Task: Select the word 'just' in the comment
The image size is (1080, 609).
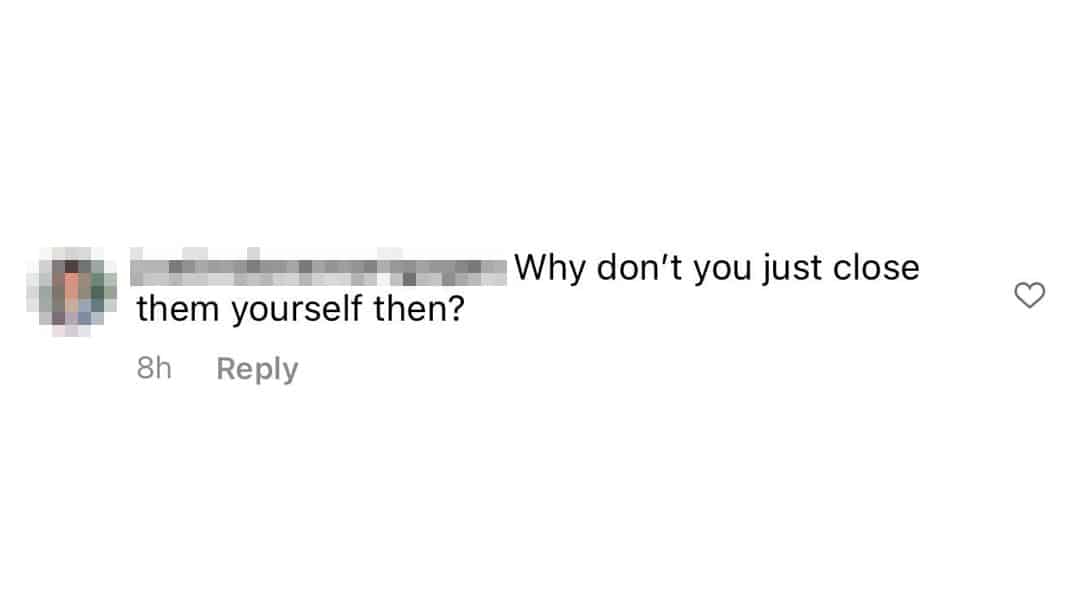Action: click(x=791, y=269)
